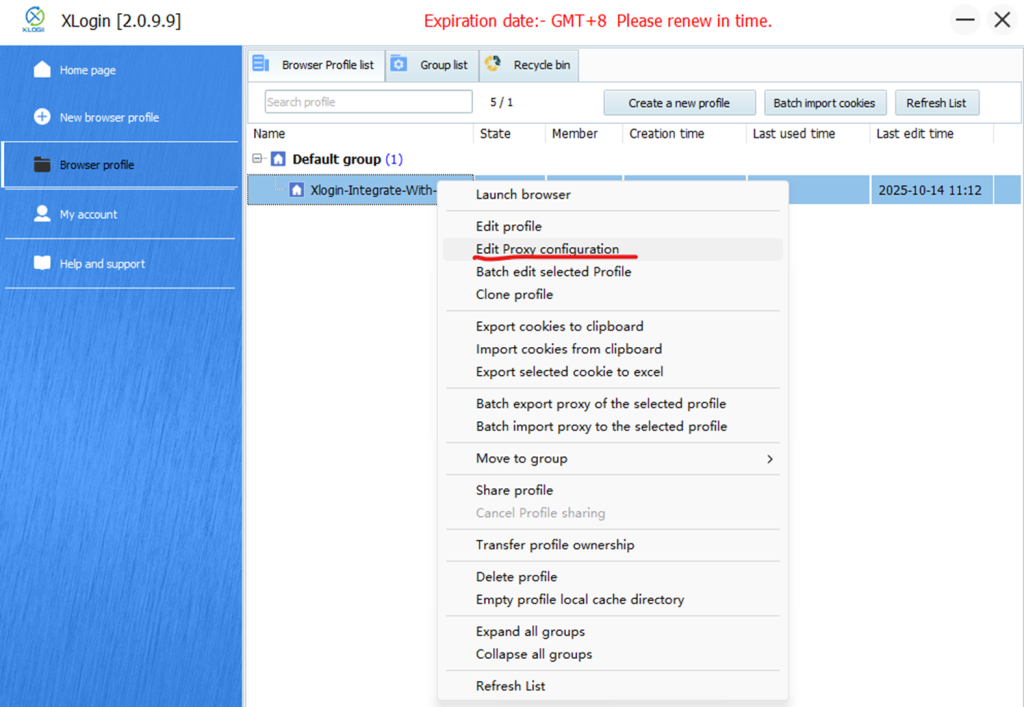
Task: Click the Help and support book icon
Action: tap(42, 264)
